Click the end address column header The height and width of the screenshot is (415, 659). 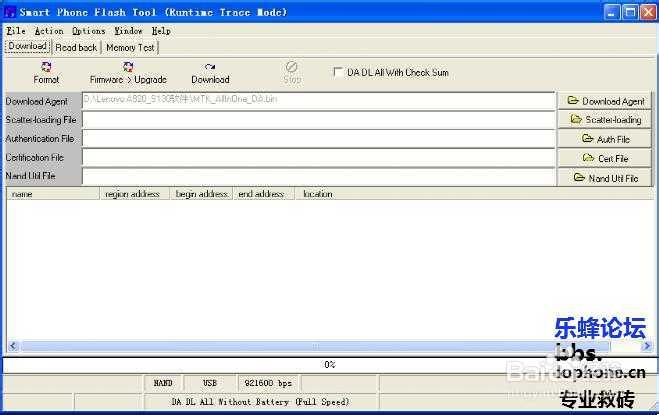[264, 194]
